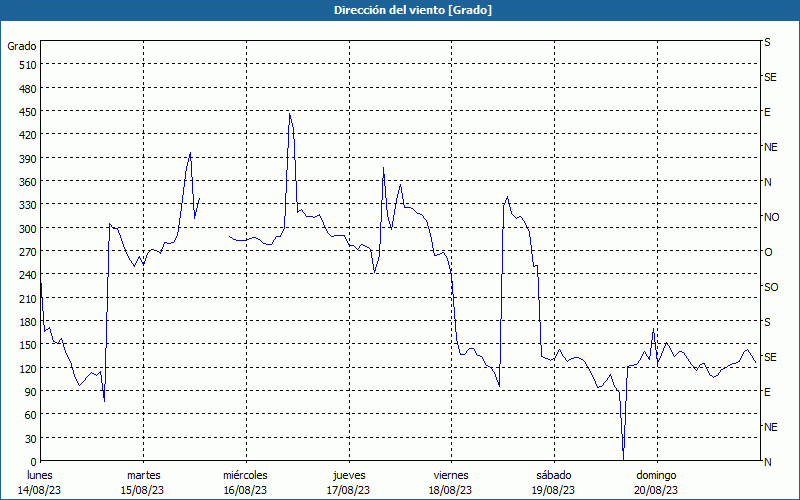The width and height of the screenshot is (800, 500).
Task: Select the 360 y-axis value
Action: click(x=28, y=182)
